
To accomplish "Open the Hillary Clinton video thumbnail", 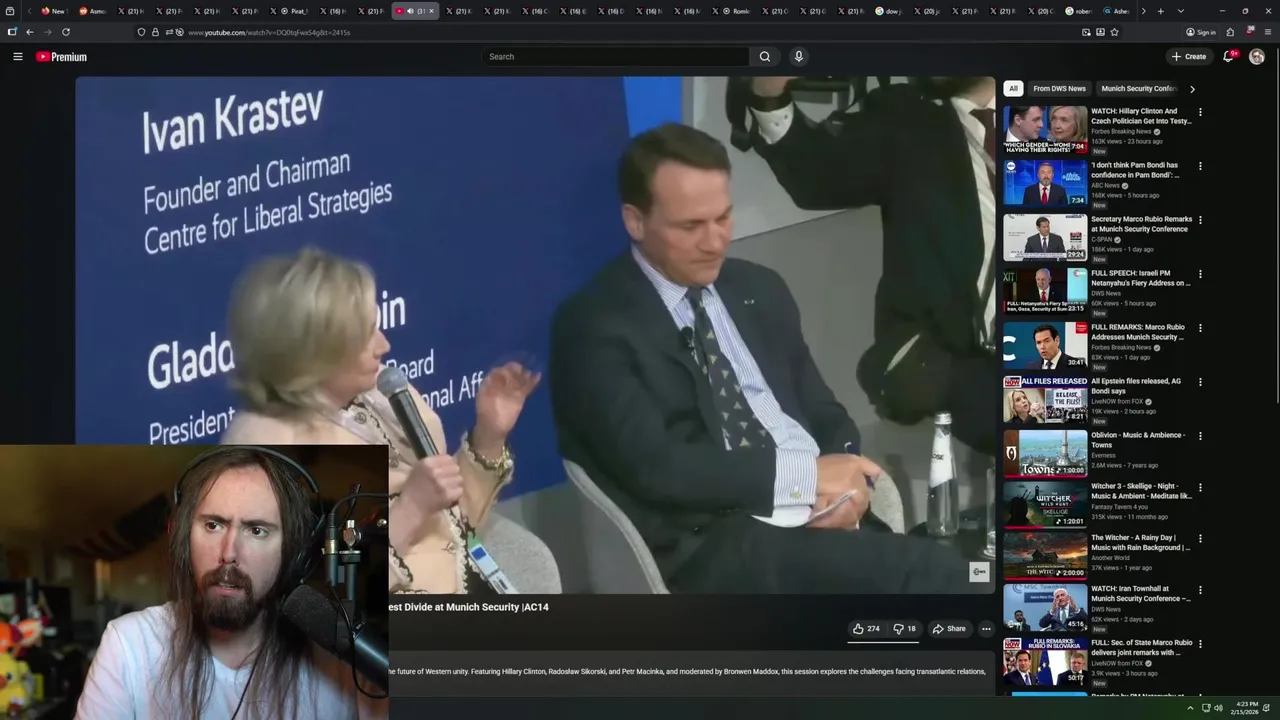I will [x=1045, y=130].
